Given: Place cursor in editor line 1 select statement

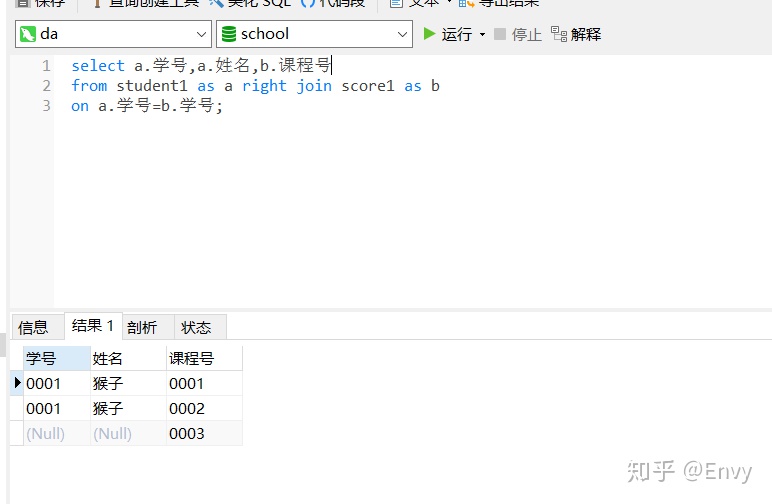Looking at the screenshot, I should (201, 65).
